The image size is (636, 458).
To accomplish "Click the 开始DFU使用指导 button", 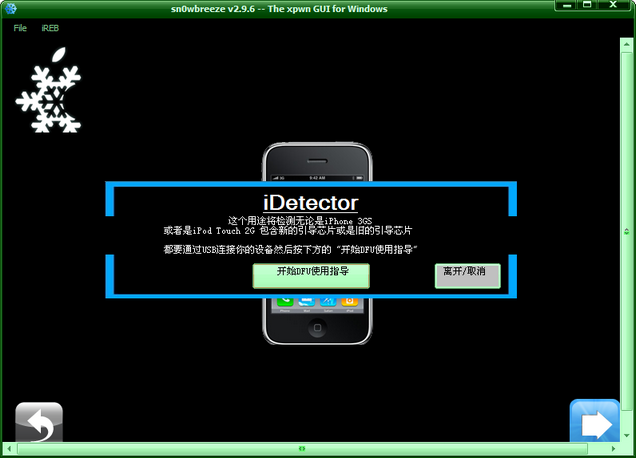I will (311, 276).
